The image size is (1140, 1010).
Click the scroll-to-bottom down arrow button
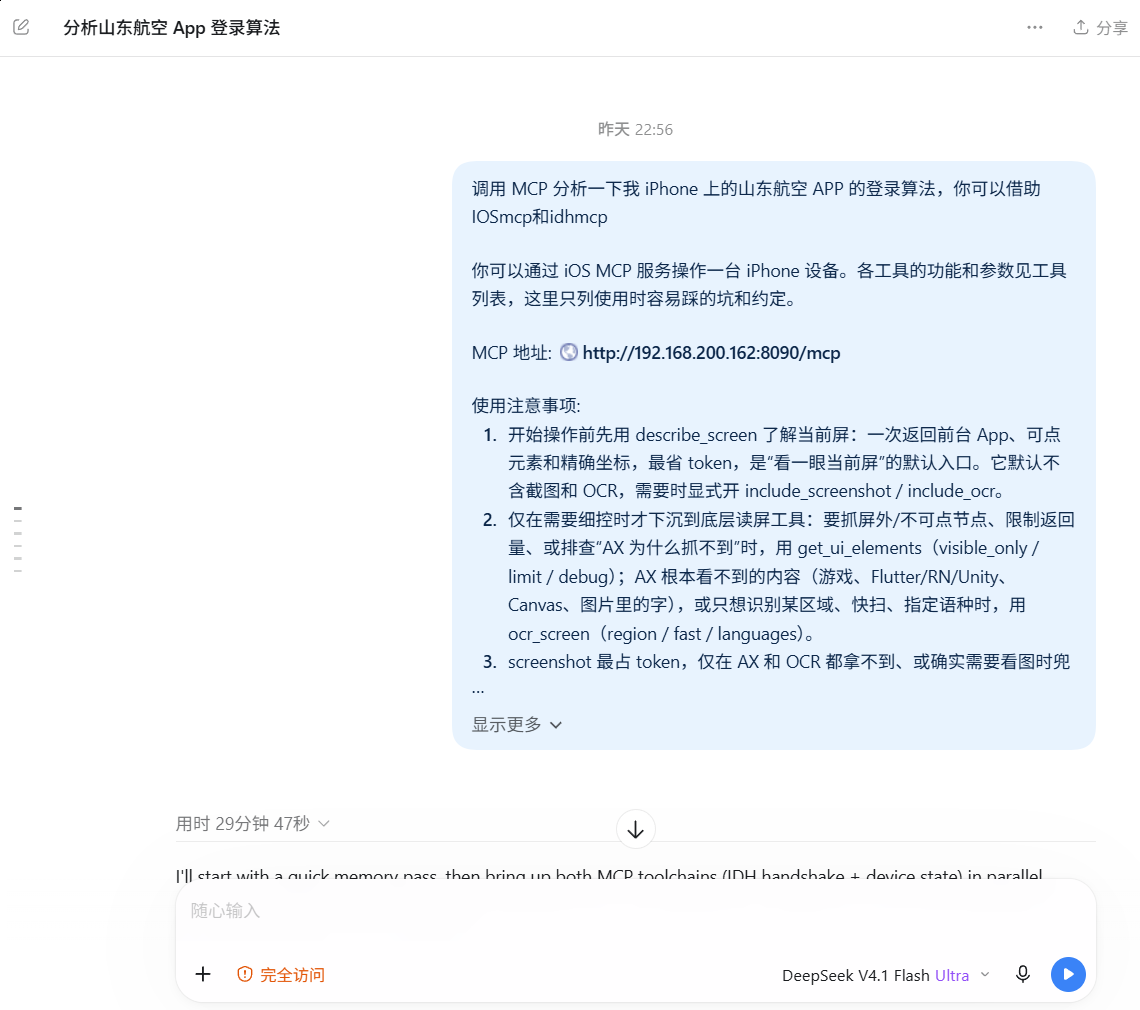[635, 830]
